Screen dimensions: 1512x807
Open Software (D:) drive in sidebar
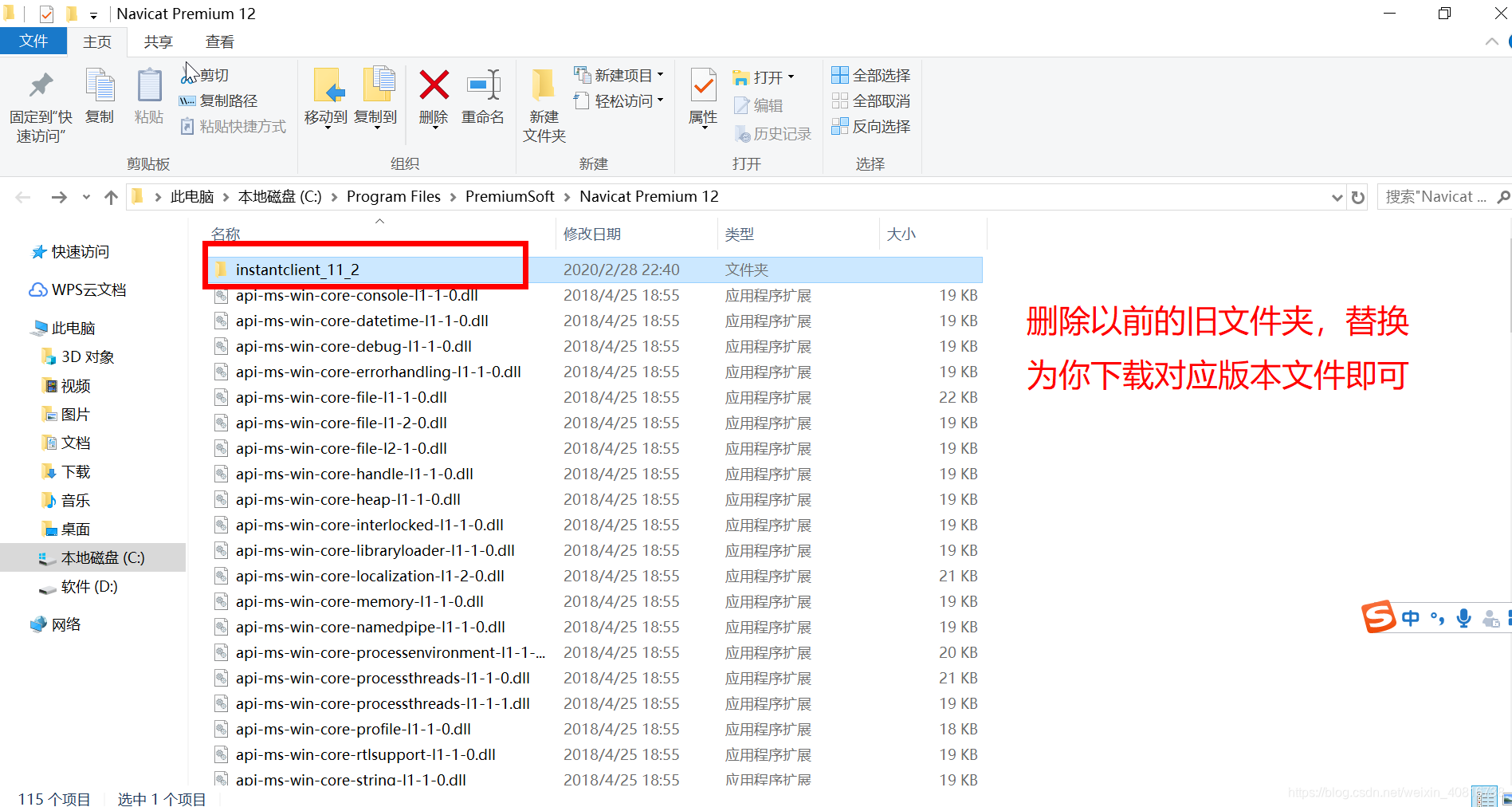[79, 587]
